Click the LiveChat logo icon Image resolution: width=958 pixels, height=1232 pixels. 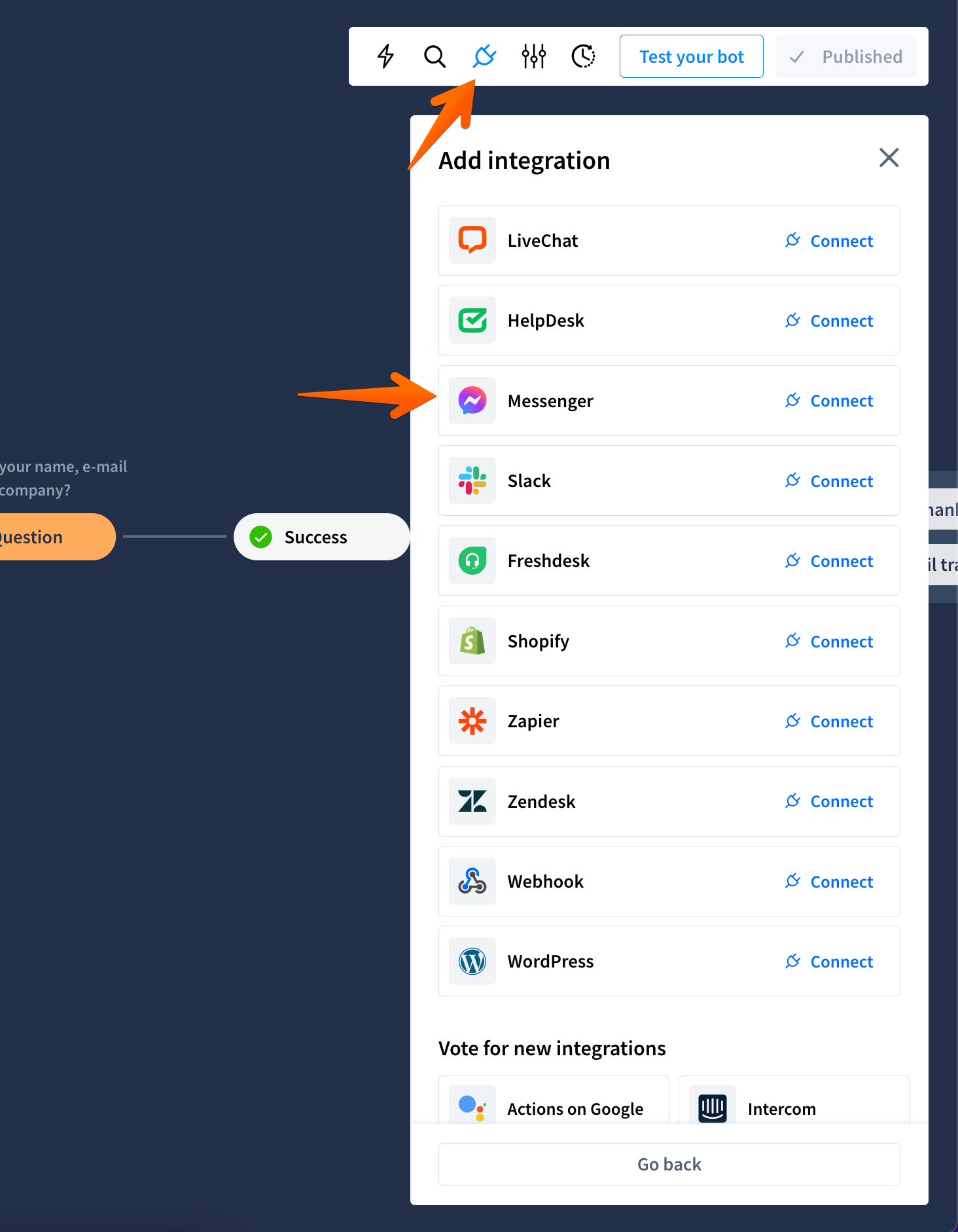tap(472, 240)
